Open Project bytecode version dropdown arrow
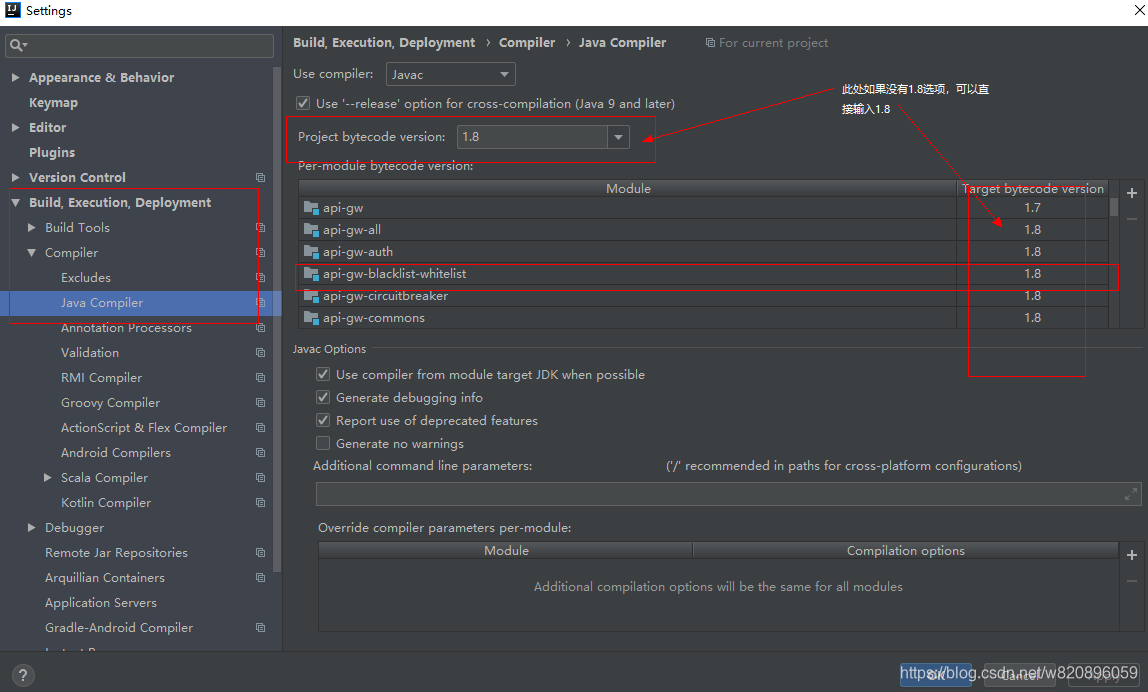1148x692 pixels. point(619,137)
